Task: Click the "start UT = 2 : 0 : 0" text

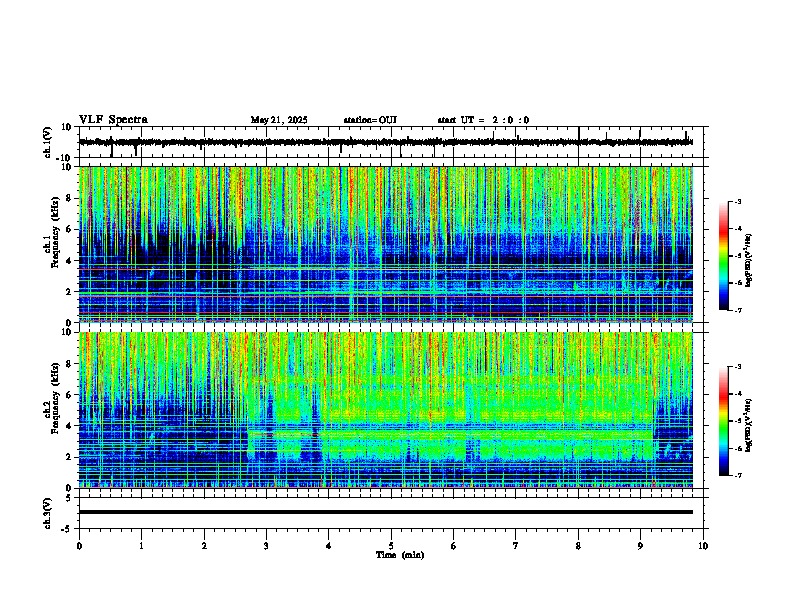Action: pos(483,120)
